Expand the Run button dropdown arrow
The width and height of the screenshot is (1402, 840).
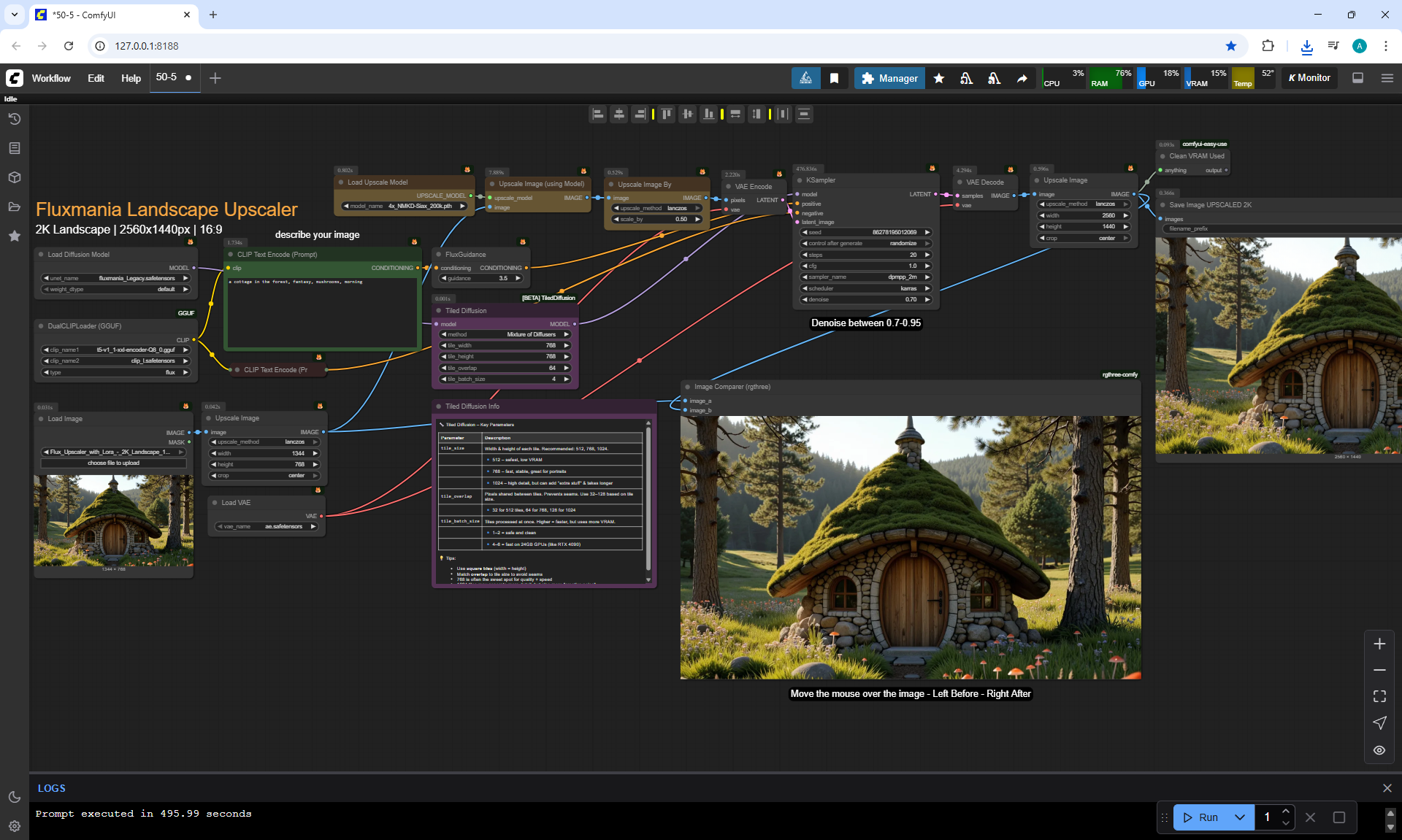(x=1239, y=817)
